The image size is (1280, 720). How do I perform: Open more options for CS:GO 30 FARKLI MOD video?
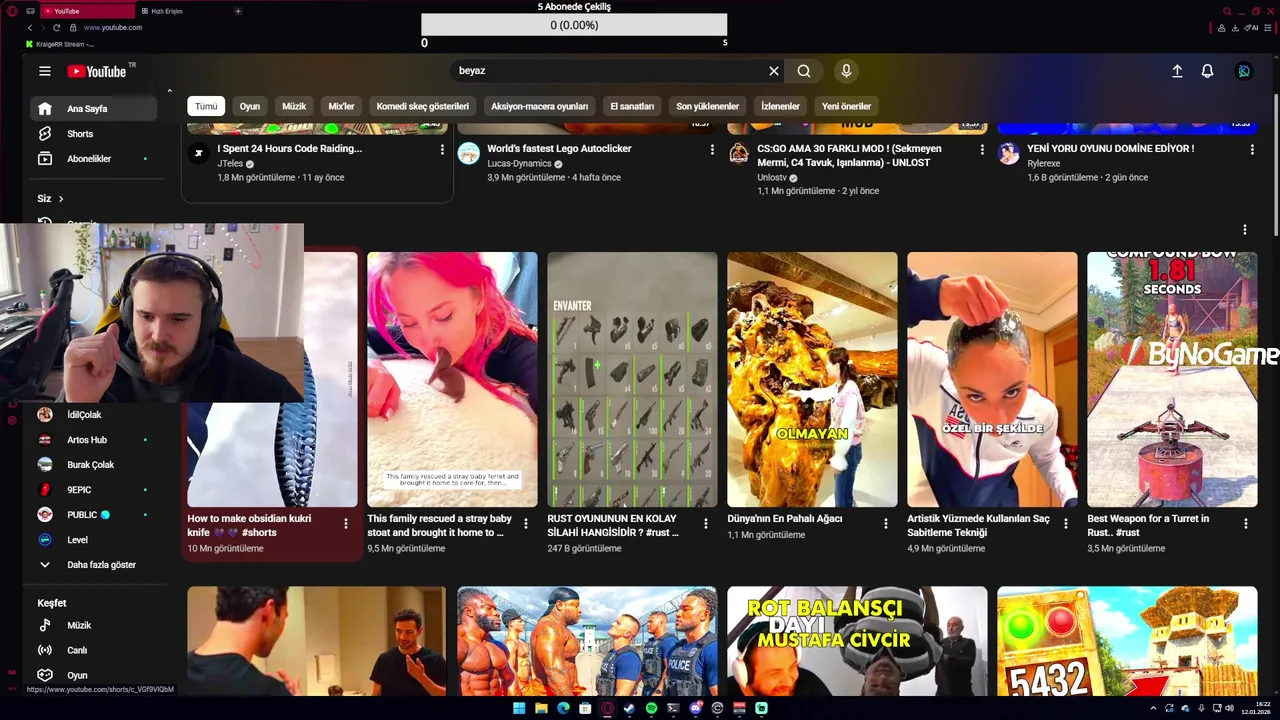(982, 149)
